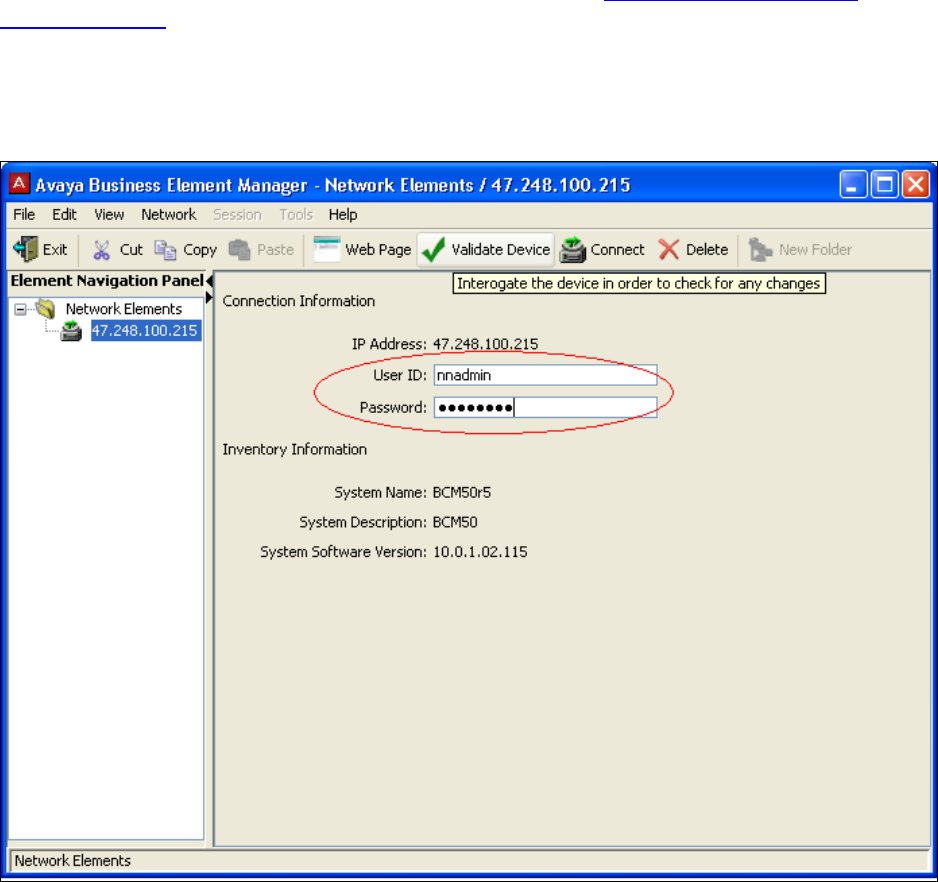
Task: Click the System Description value BCM50
Action: pos(455,522)
